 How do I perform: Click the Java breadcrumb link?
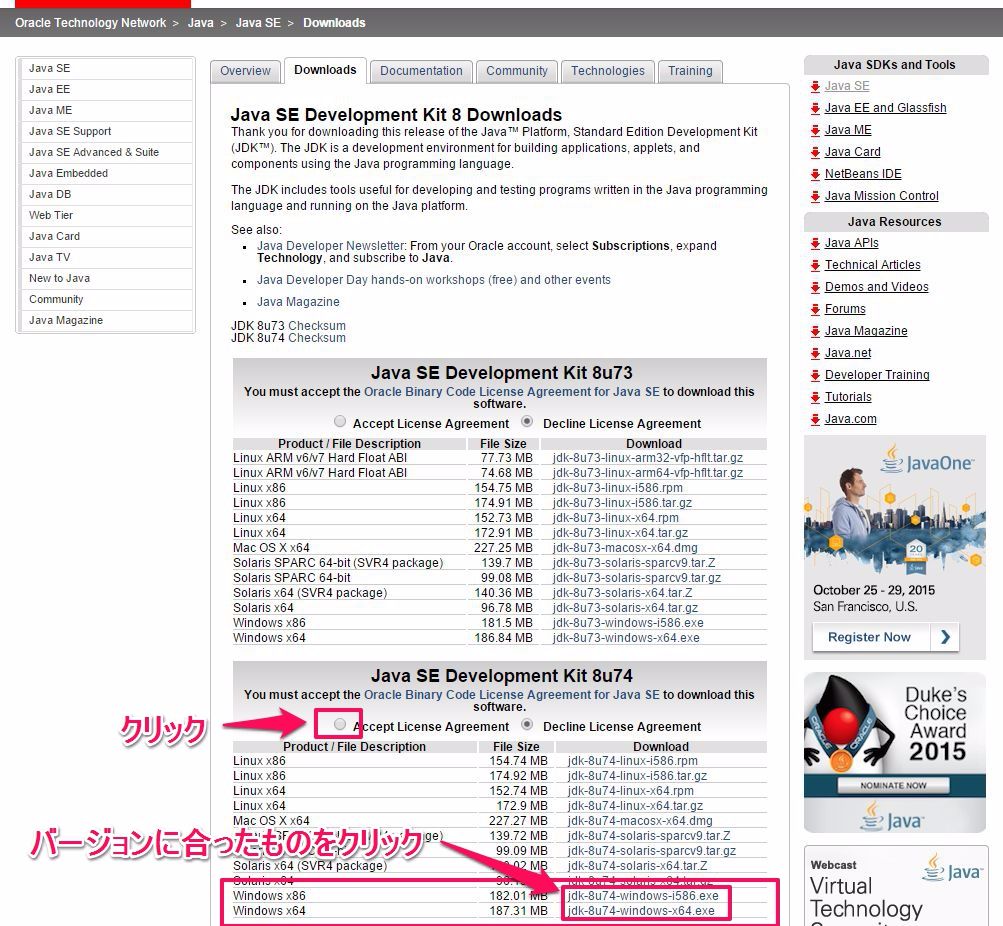pyautogui.click(x=200, y=23)
